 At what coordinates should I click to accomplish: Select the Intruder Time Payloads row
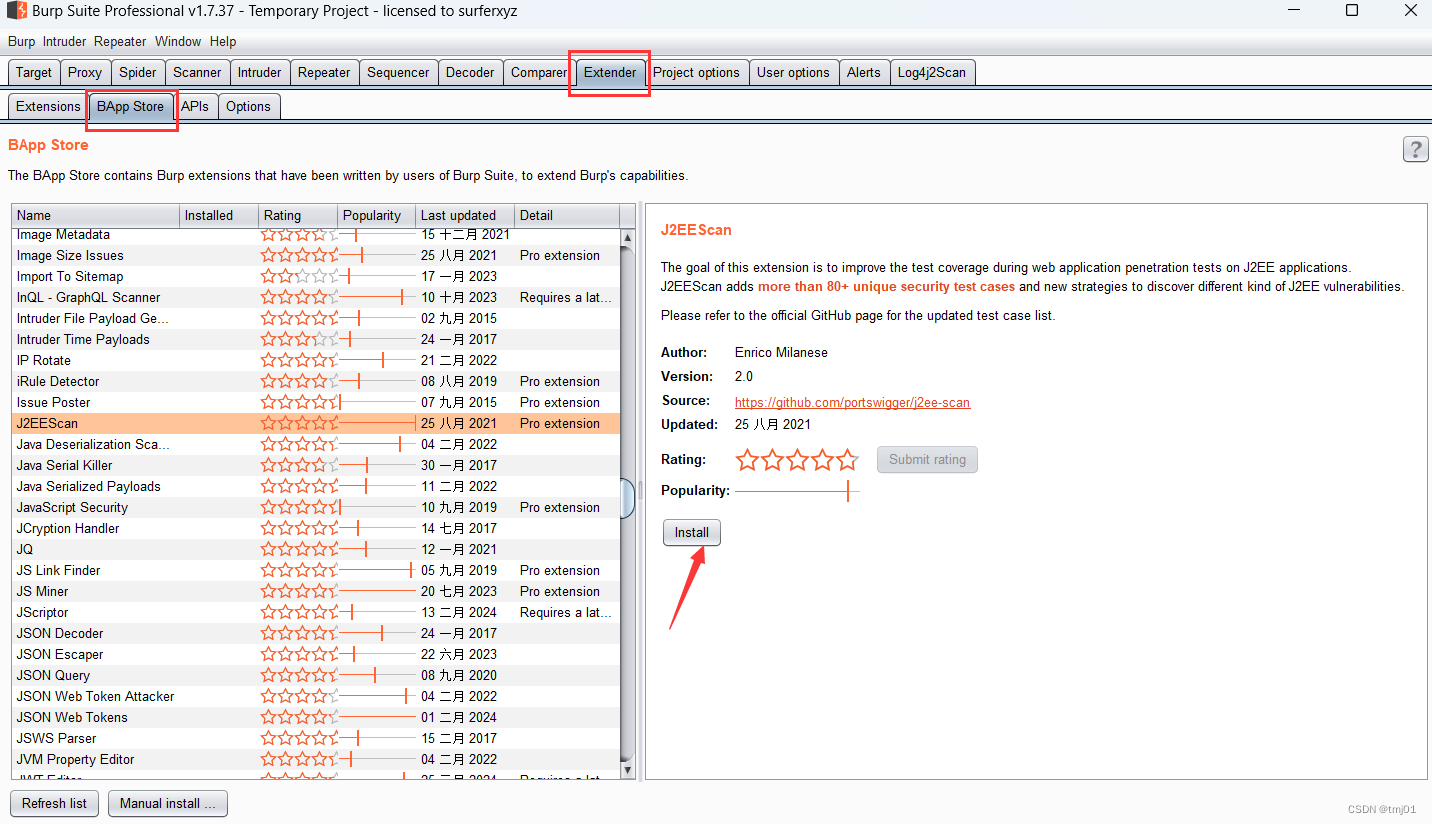316,339
